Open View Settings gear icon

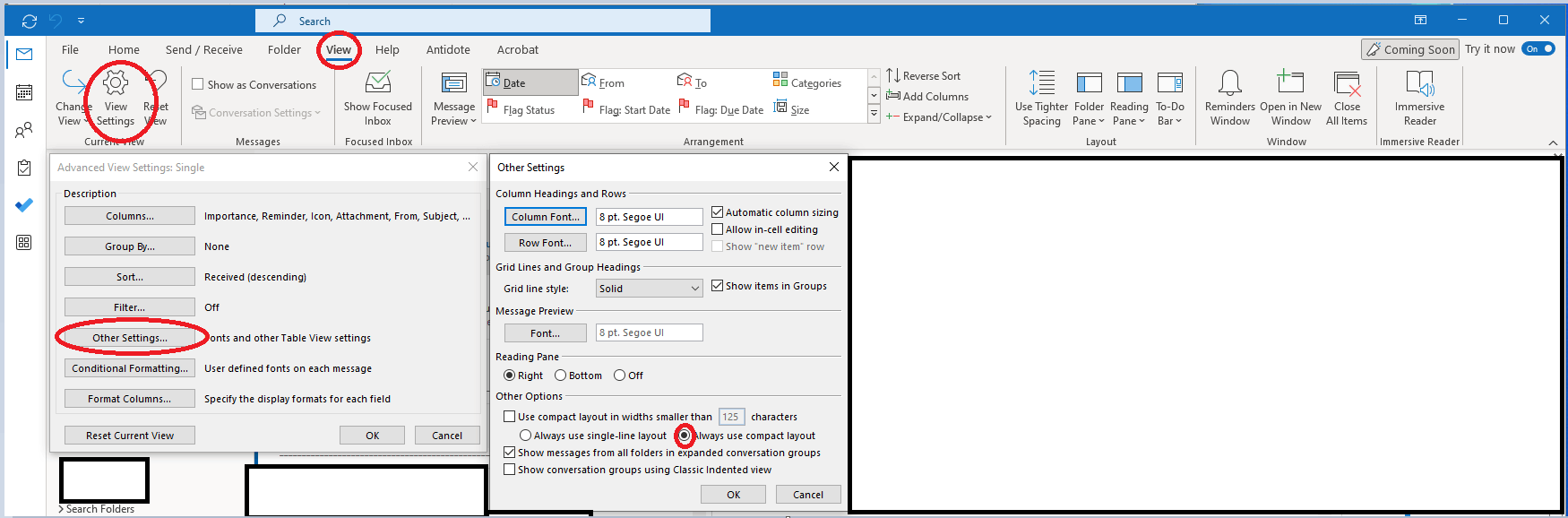(x=116, y=82)
